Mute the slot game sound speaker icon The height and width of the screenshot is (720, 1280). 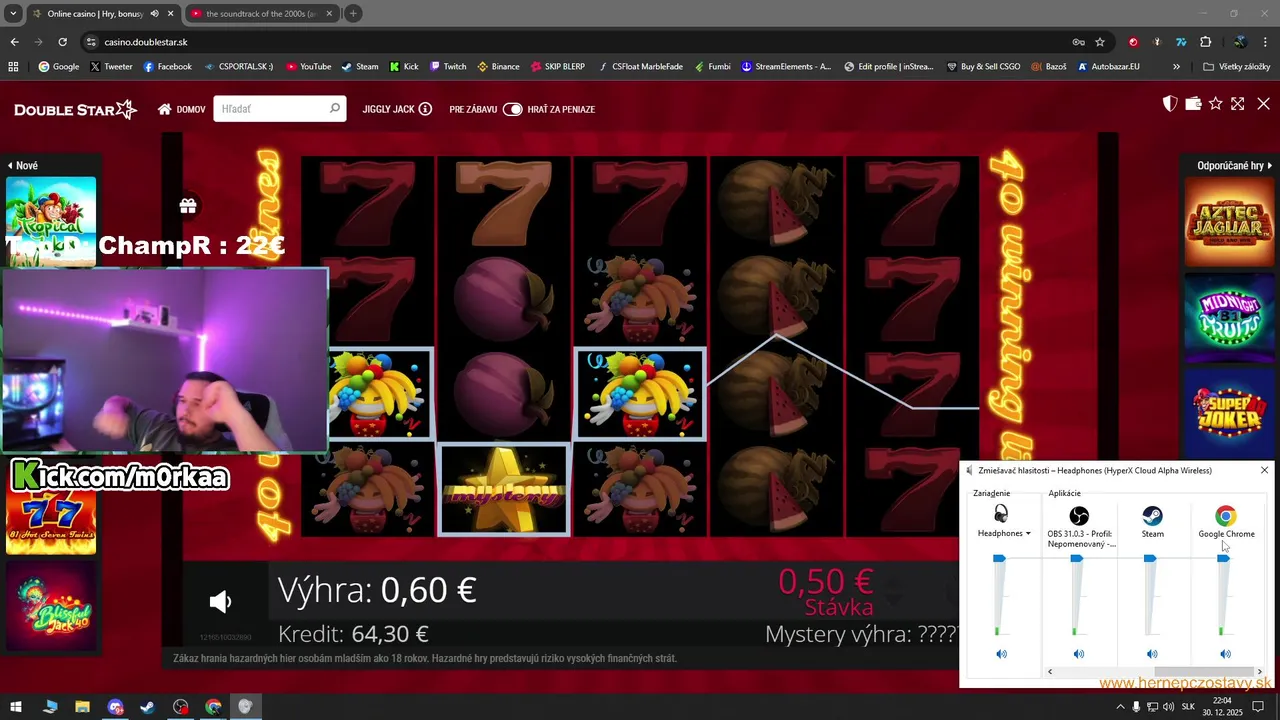tap(220, 601)
